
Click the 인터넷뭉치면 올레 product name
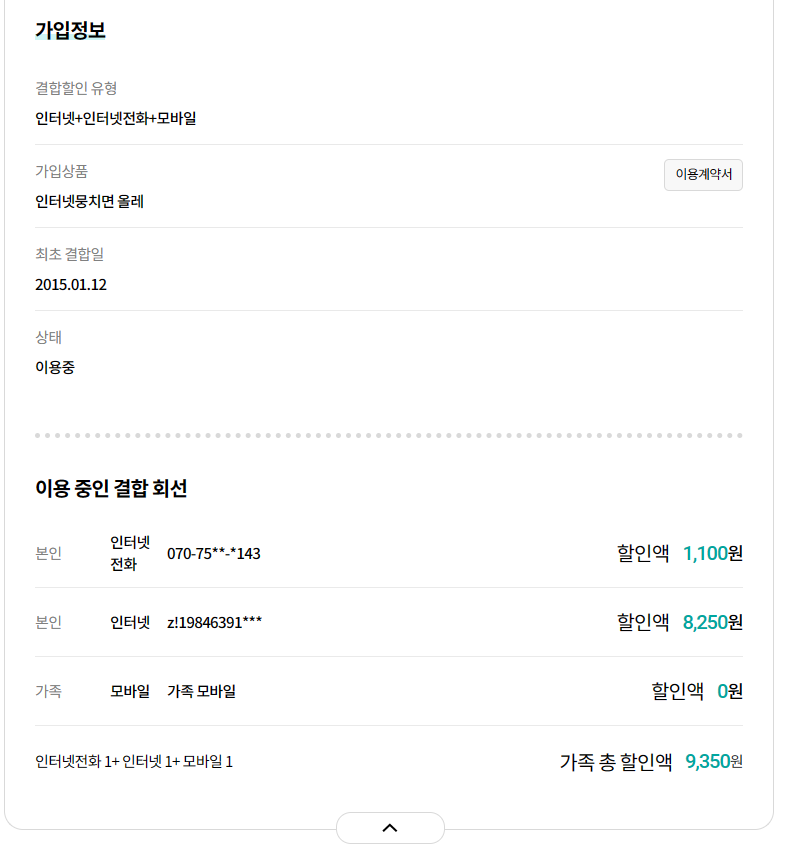[x=89, y=201]
